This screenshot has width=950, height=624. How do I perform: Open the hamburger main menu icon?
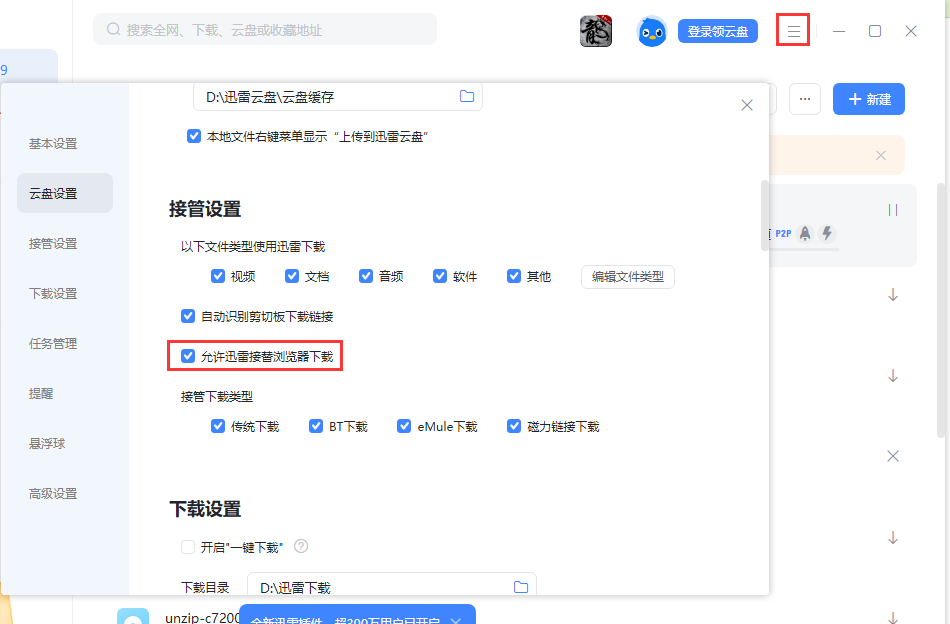click(793, 31)
